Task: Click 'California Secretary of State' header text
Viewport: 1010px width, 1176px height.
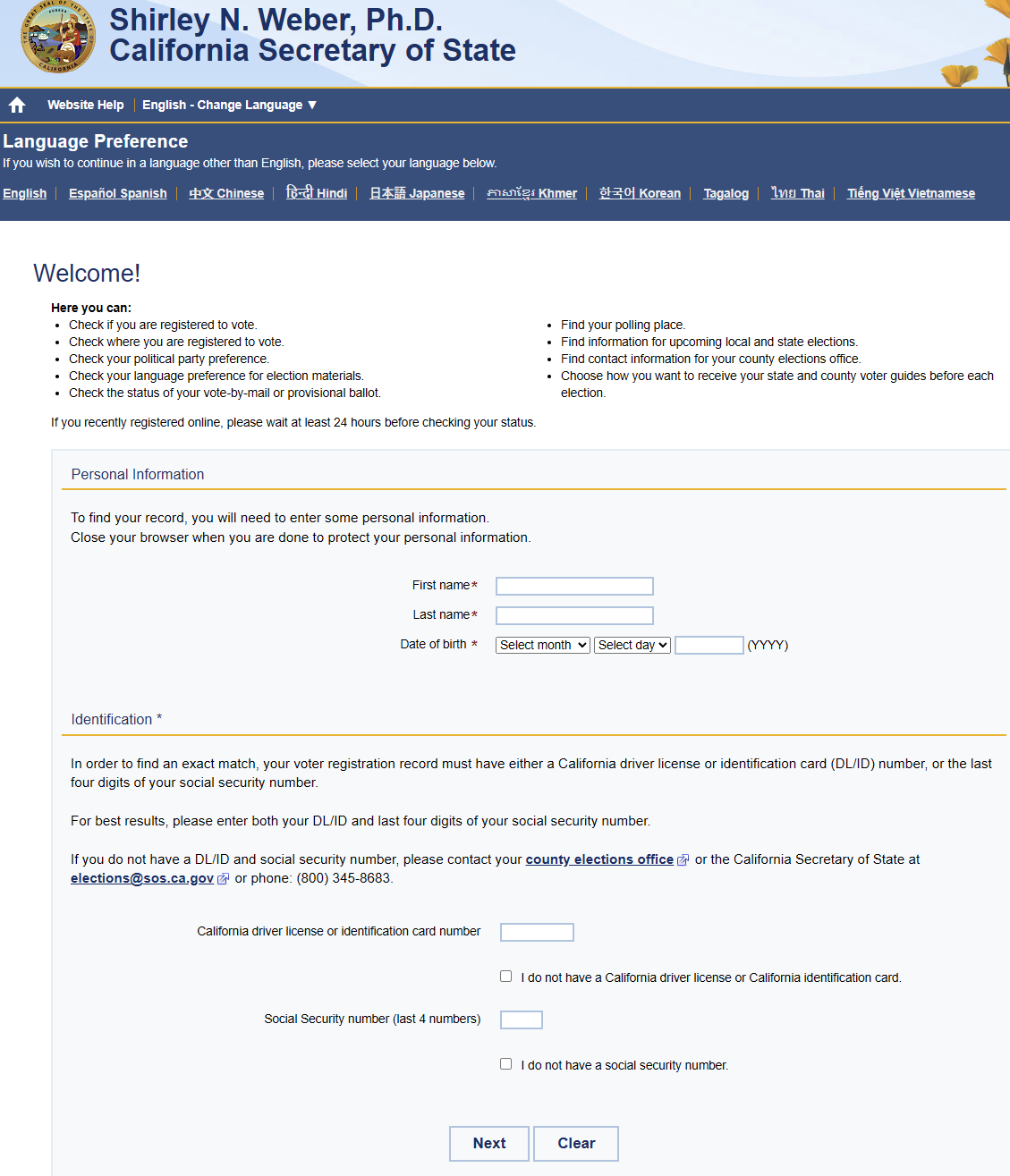Action: [312, 51]
